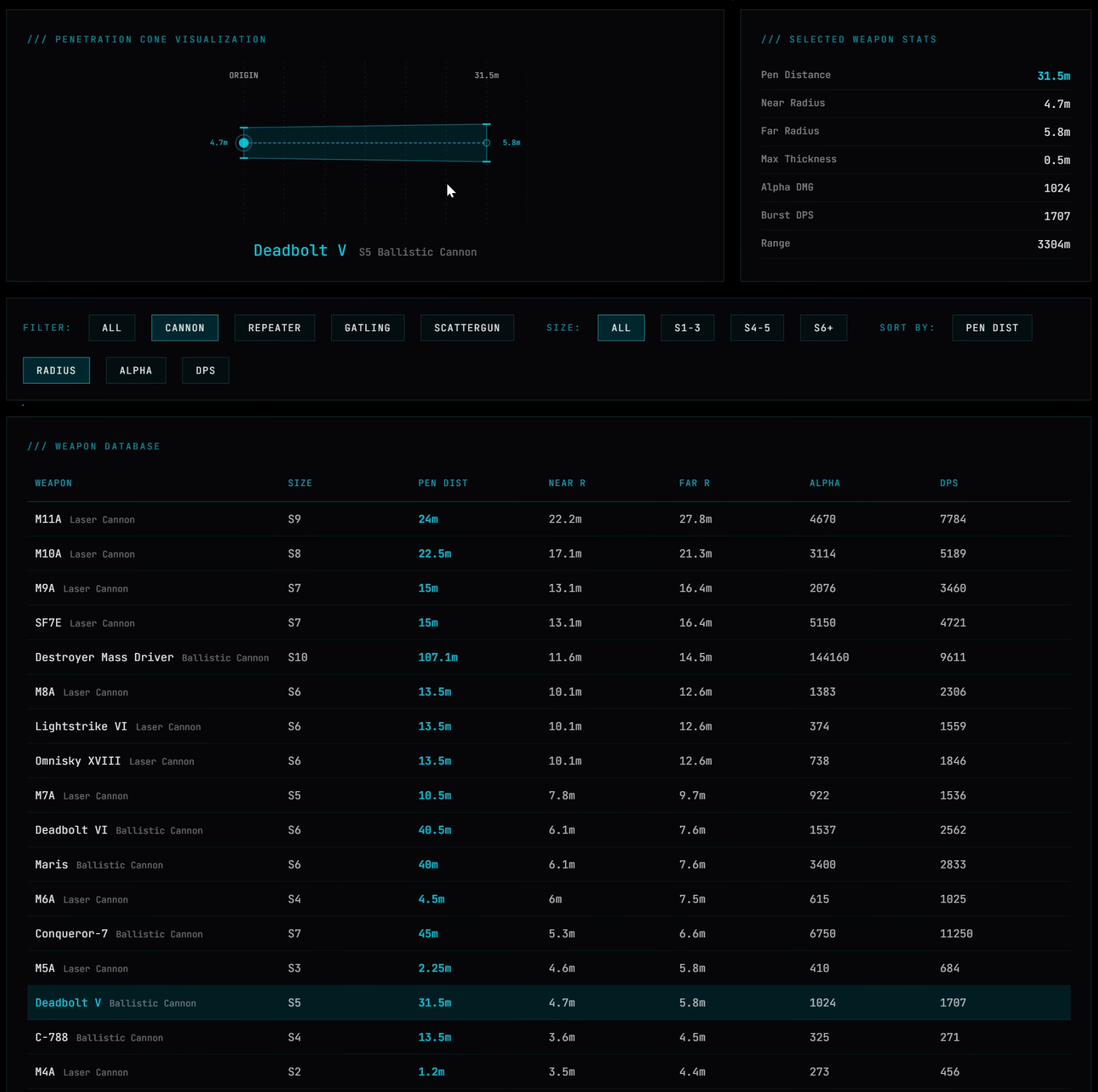This screenshot has height=1092, width=1098.
Task: Filter weapons by REPEATER type
Action: pos(275,328)
